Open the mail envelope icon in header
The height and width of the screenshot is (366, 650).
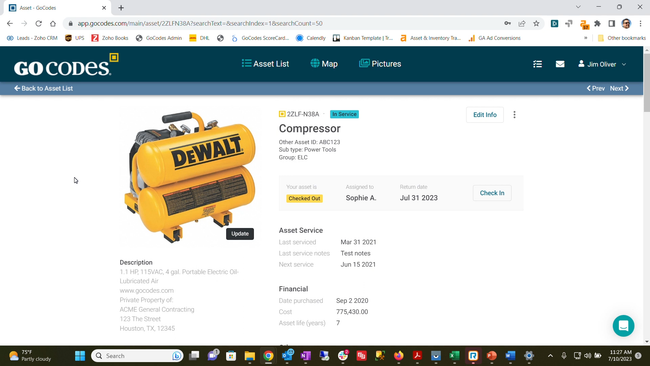(x=560, y=64)
